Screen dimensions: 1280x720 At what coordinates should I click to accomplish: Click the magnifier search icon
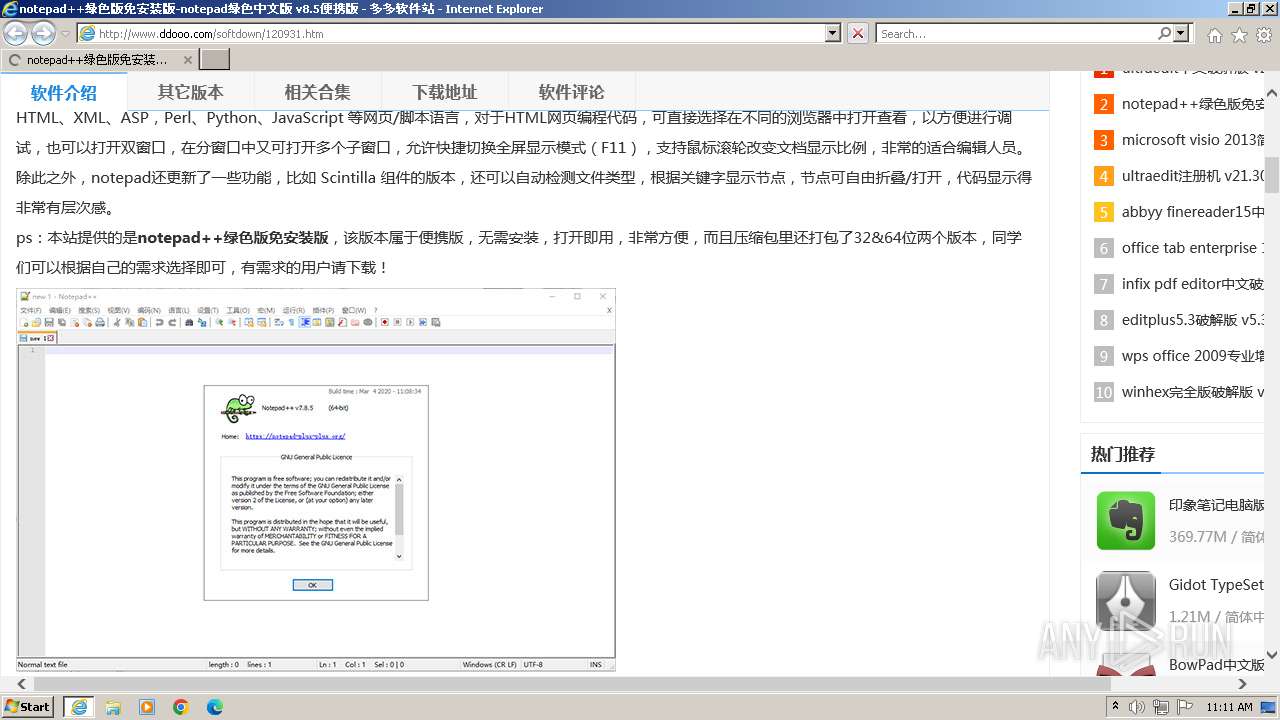pyautogui.click(x=1164, y=33)
